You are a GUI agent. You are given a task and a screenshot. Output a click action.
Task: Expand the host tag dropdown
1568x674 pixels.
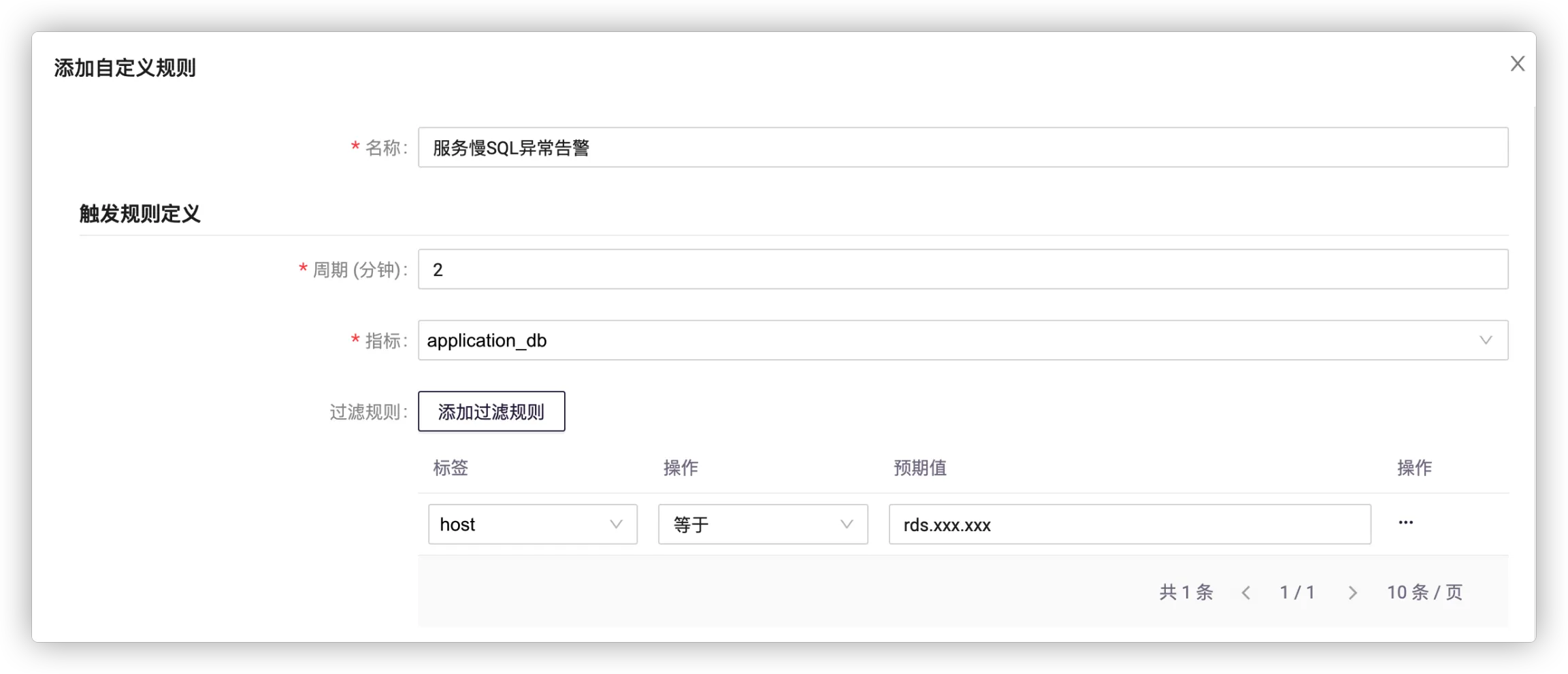(532, 524)
